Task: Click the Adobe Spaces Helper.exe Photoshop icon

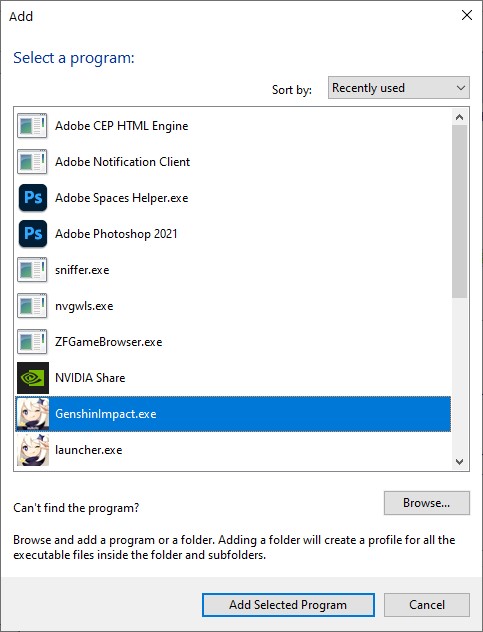Action: tap(33, 198)
